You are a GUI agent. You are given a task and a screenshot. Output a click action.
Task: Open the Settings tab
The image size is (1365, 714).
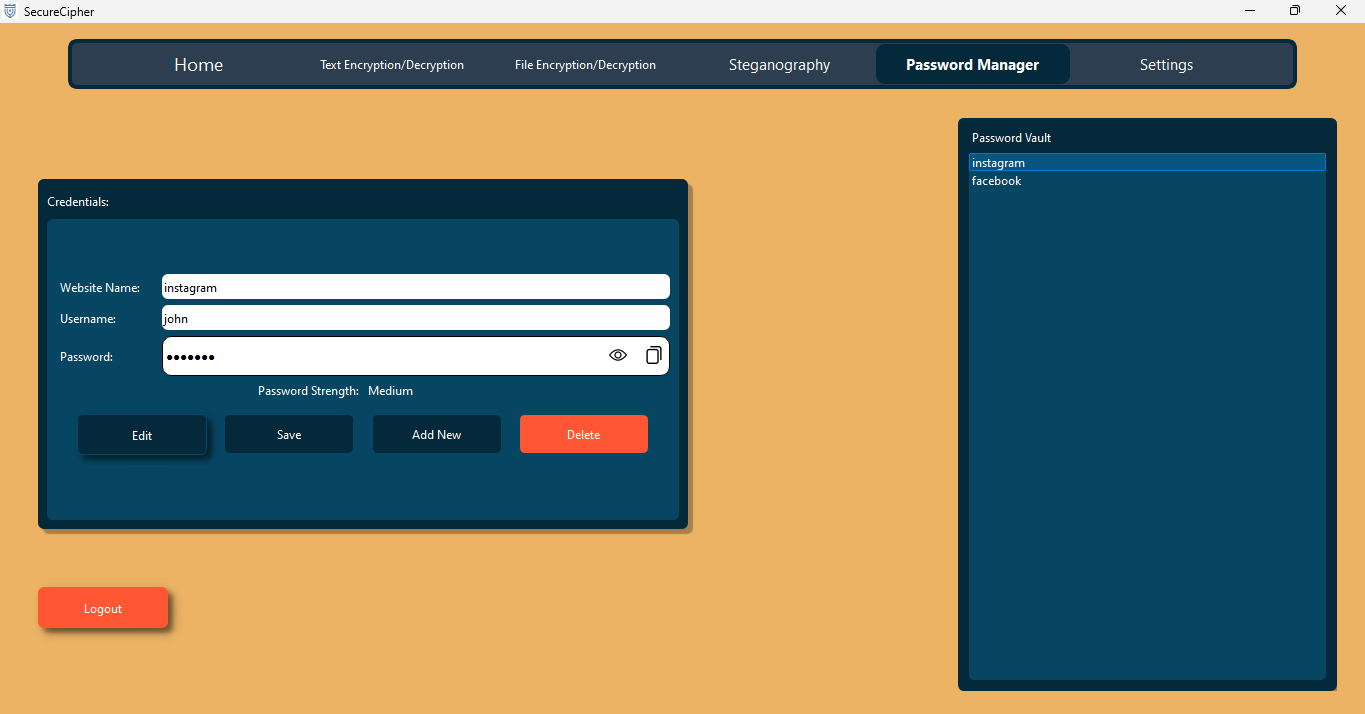(1166, 65)
